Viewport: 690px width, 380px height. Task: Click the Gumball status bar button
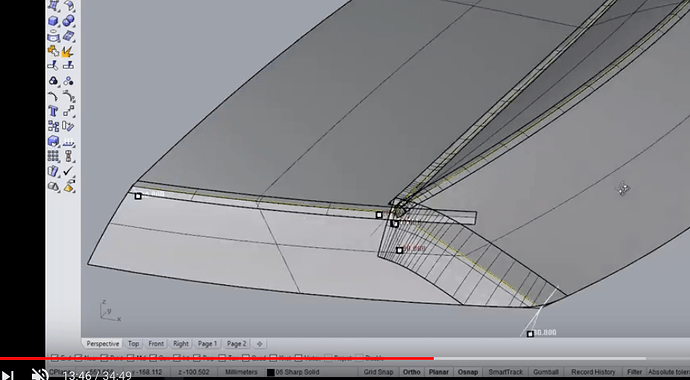[x=546, y=372]
